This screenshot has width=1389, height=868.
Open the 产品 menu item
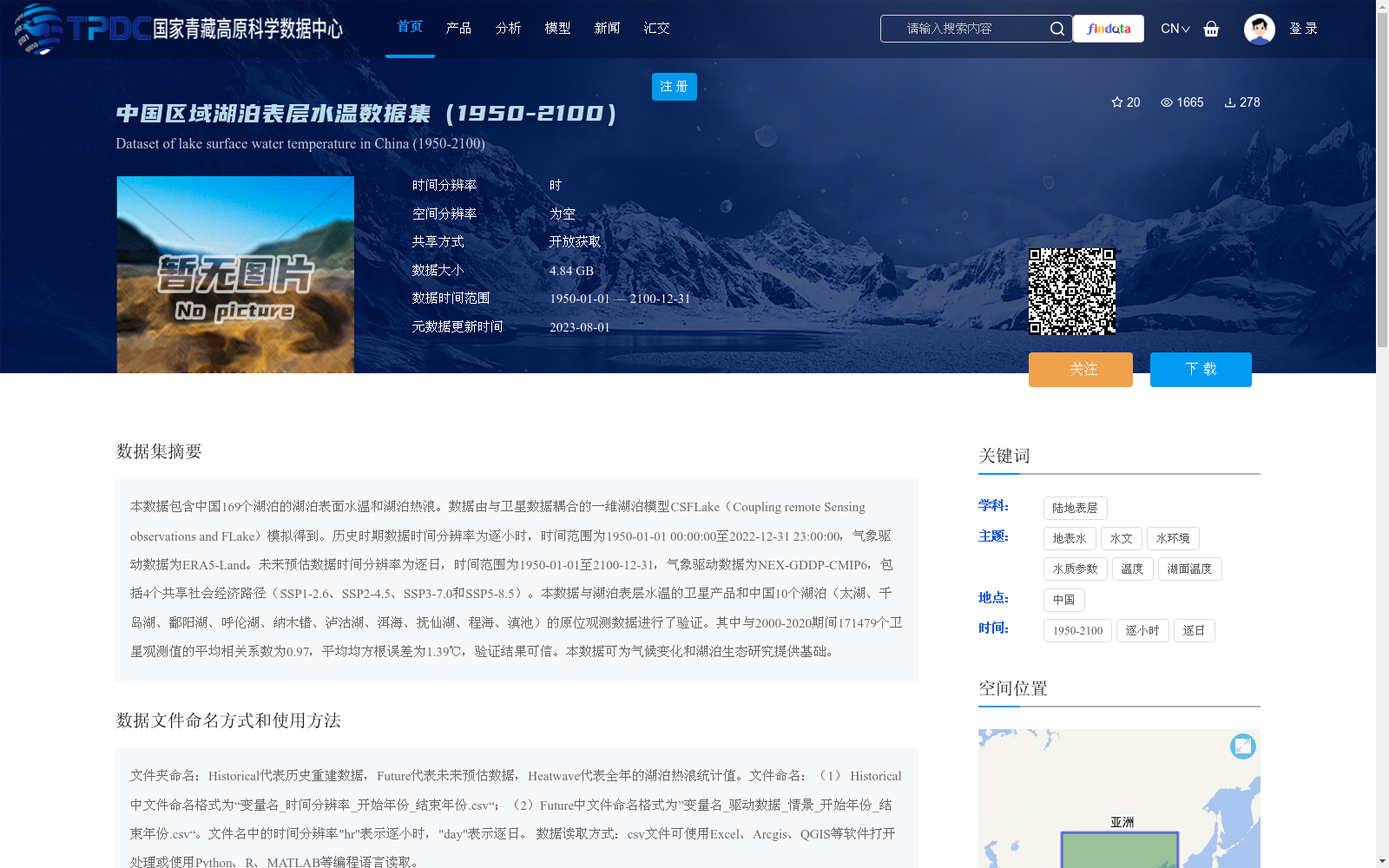coord(458,29)
